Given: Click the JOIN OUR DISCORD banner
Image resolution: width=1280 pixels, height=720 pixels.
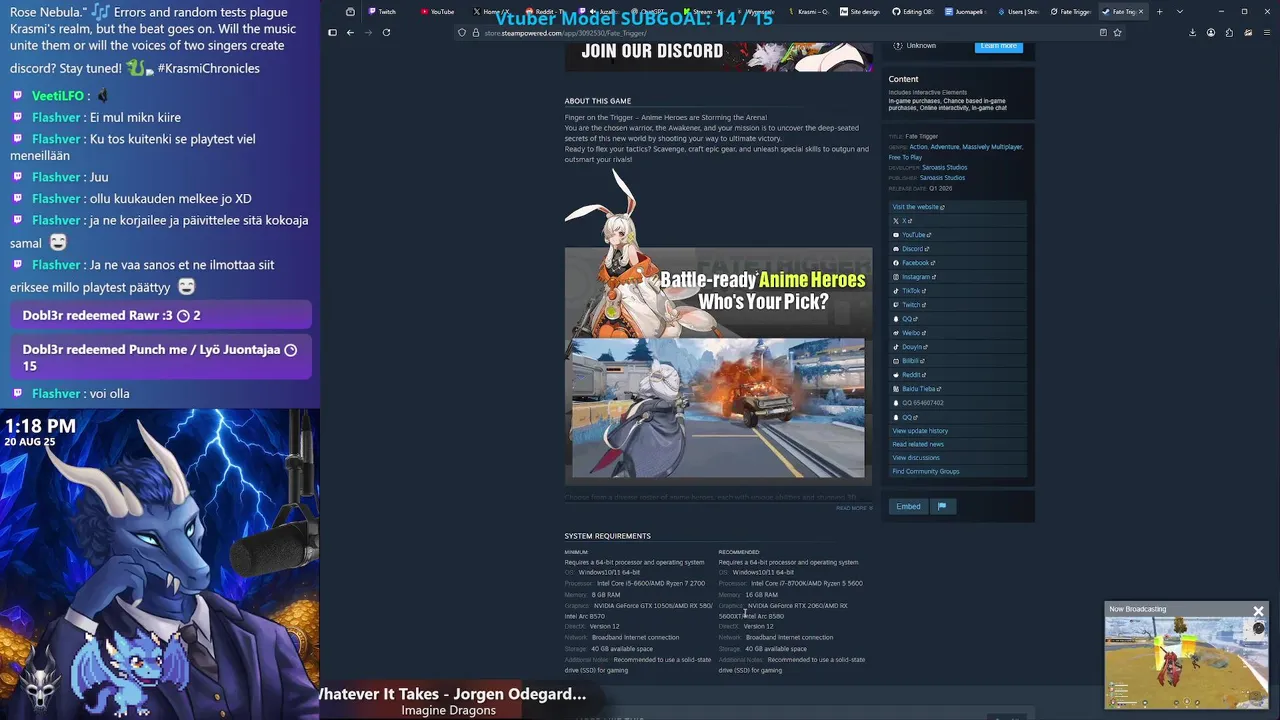Looking at the screenshot, I should pos(718,55).
